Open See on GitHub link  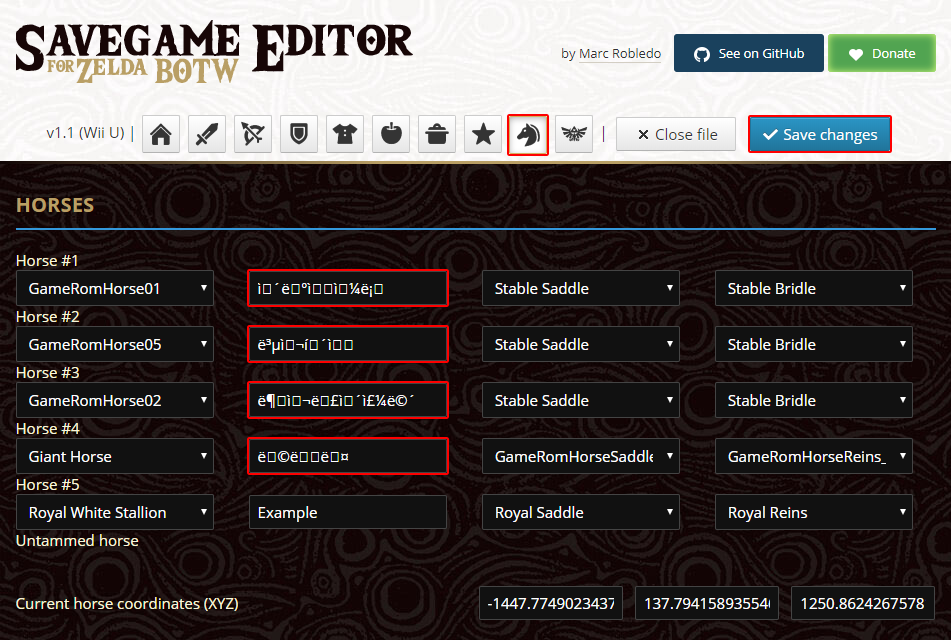748,53
